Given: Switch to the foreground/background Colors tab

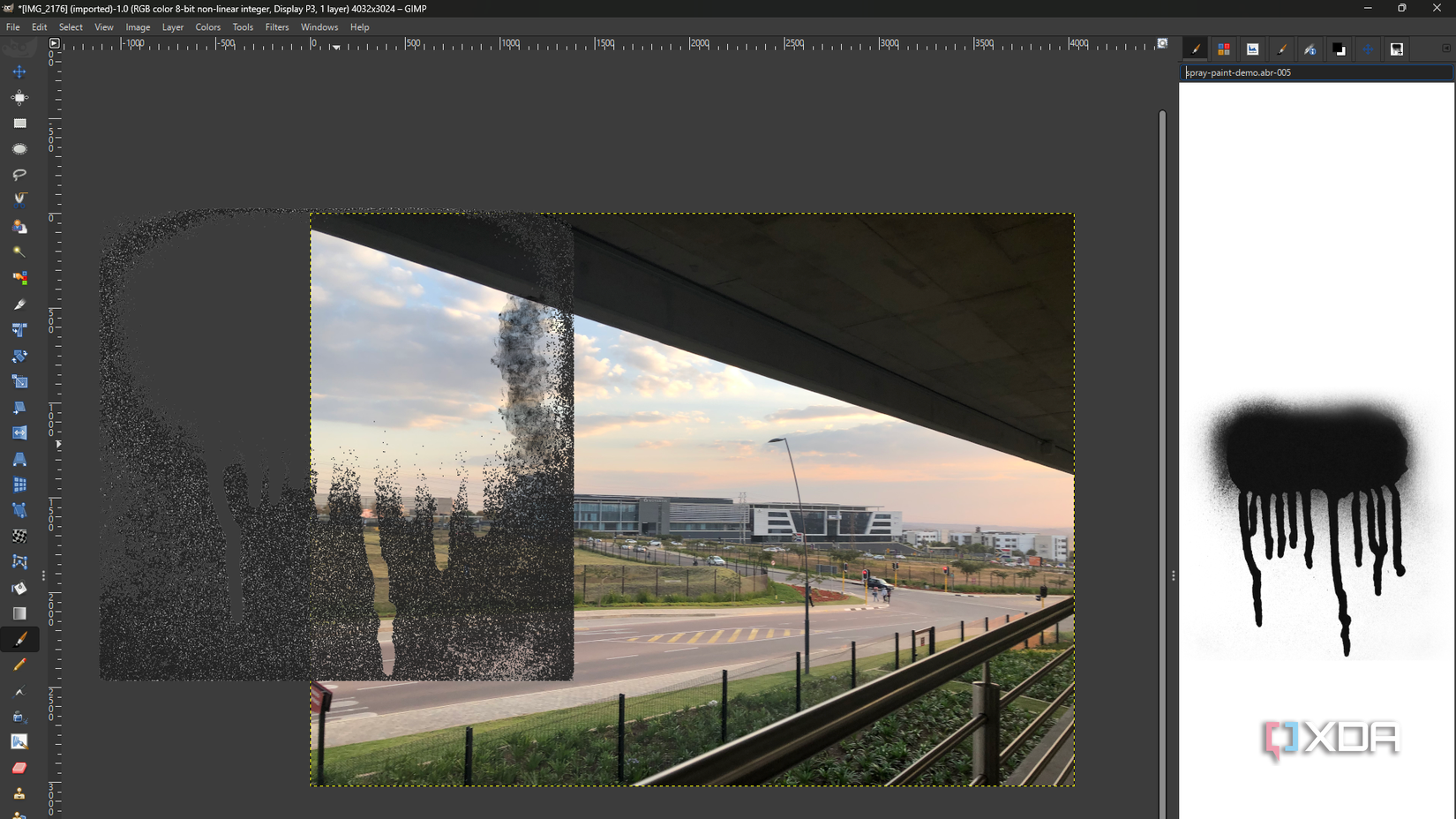Looking at the screenshot, I should pos(1339,49).
